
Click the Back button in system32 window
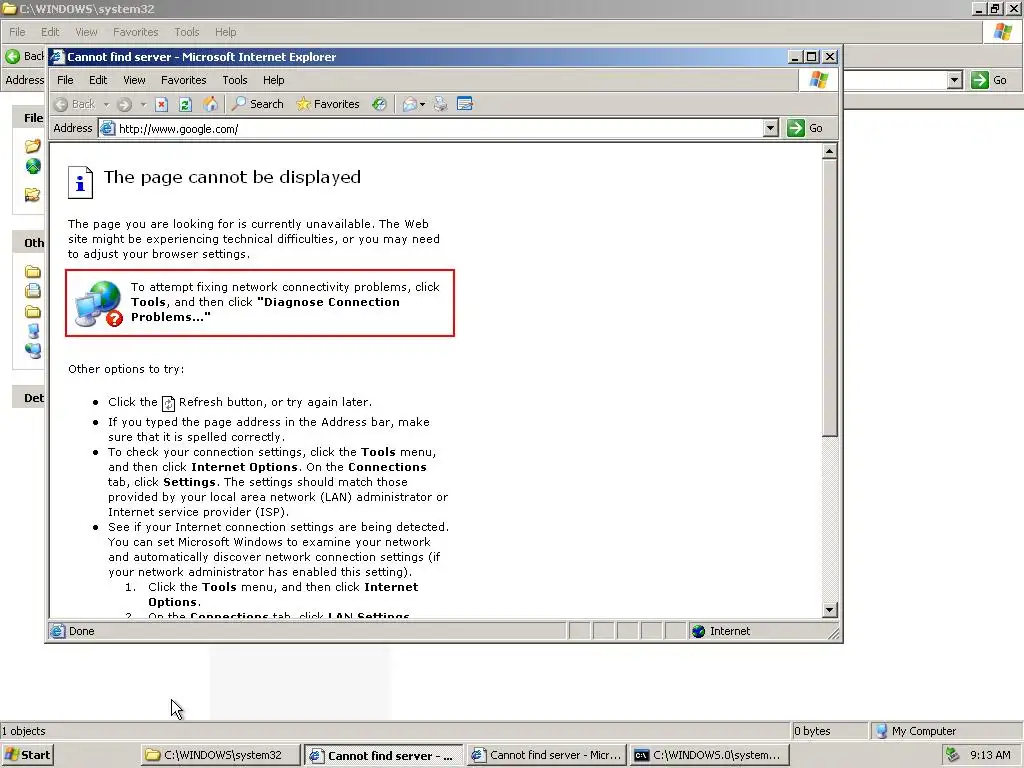click(x=24, y=56)
